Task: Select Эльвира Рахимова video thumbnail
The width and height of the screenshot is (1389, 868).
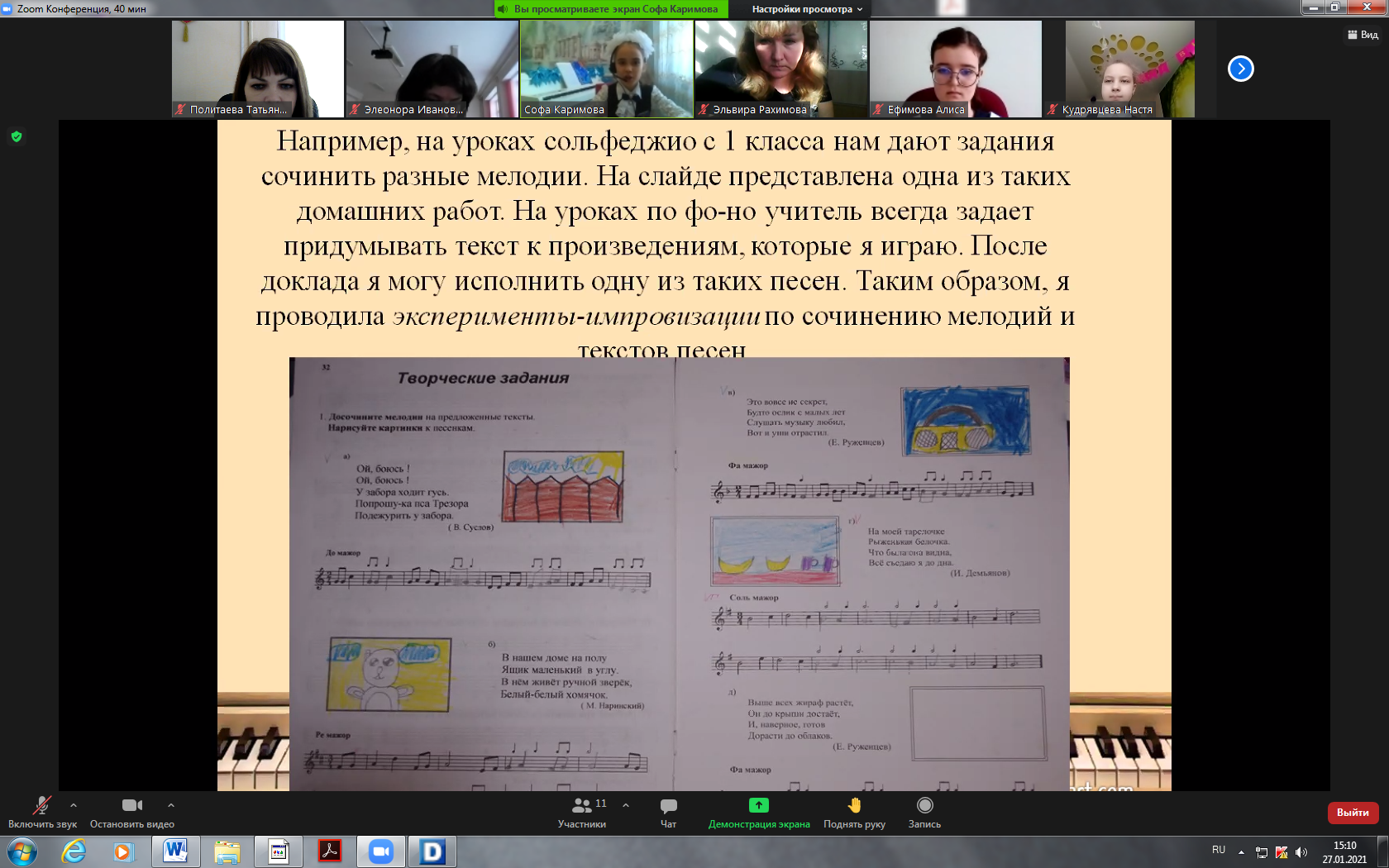Action: (x=780, y=69)
